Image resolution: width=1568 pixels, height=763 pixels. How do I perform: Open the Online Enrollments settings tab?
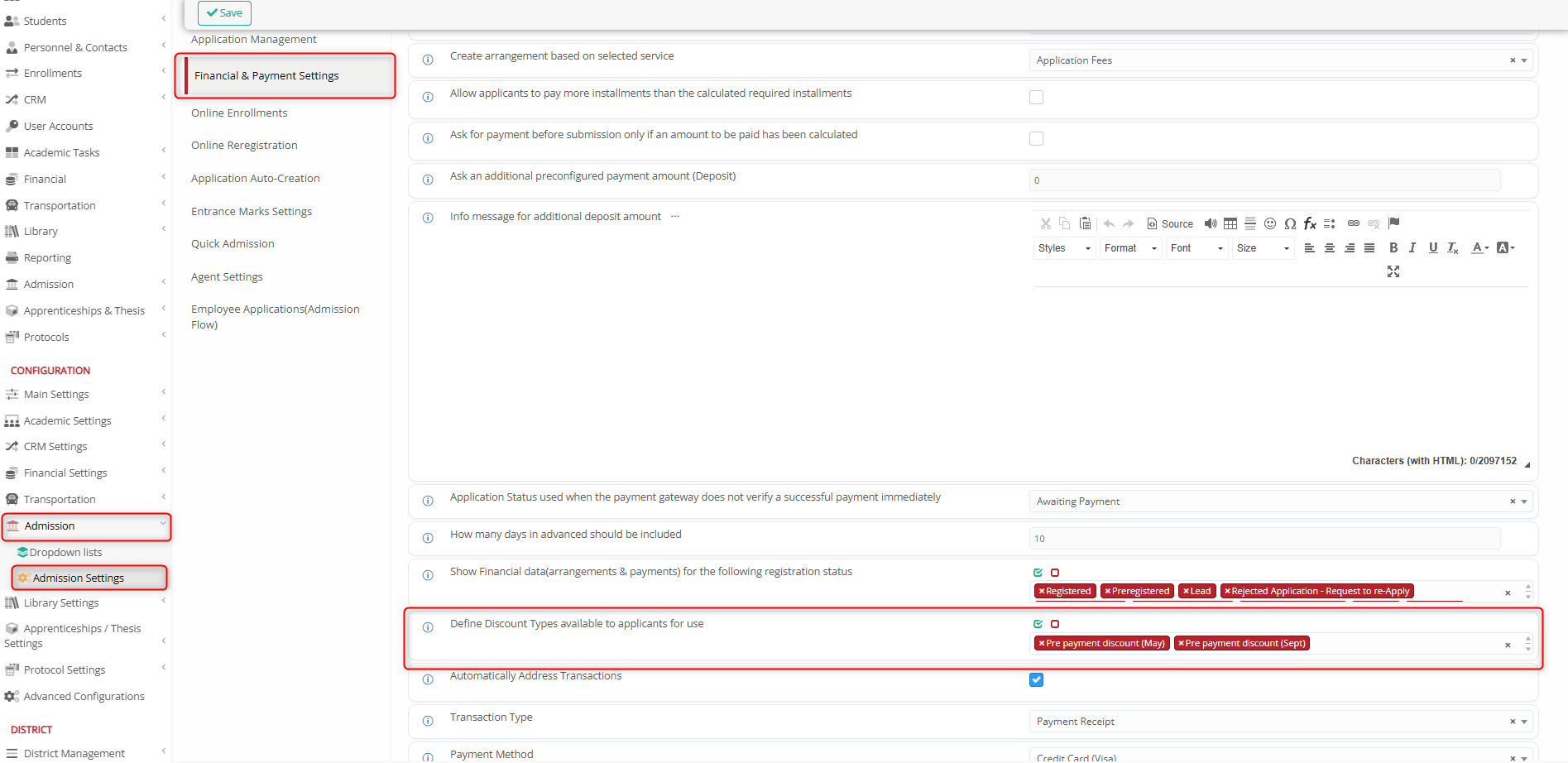239,113
